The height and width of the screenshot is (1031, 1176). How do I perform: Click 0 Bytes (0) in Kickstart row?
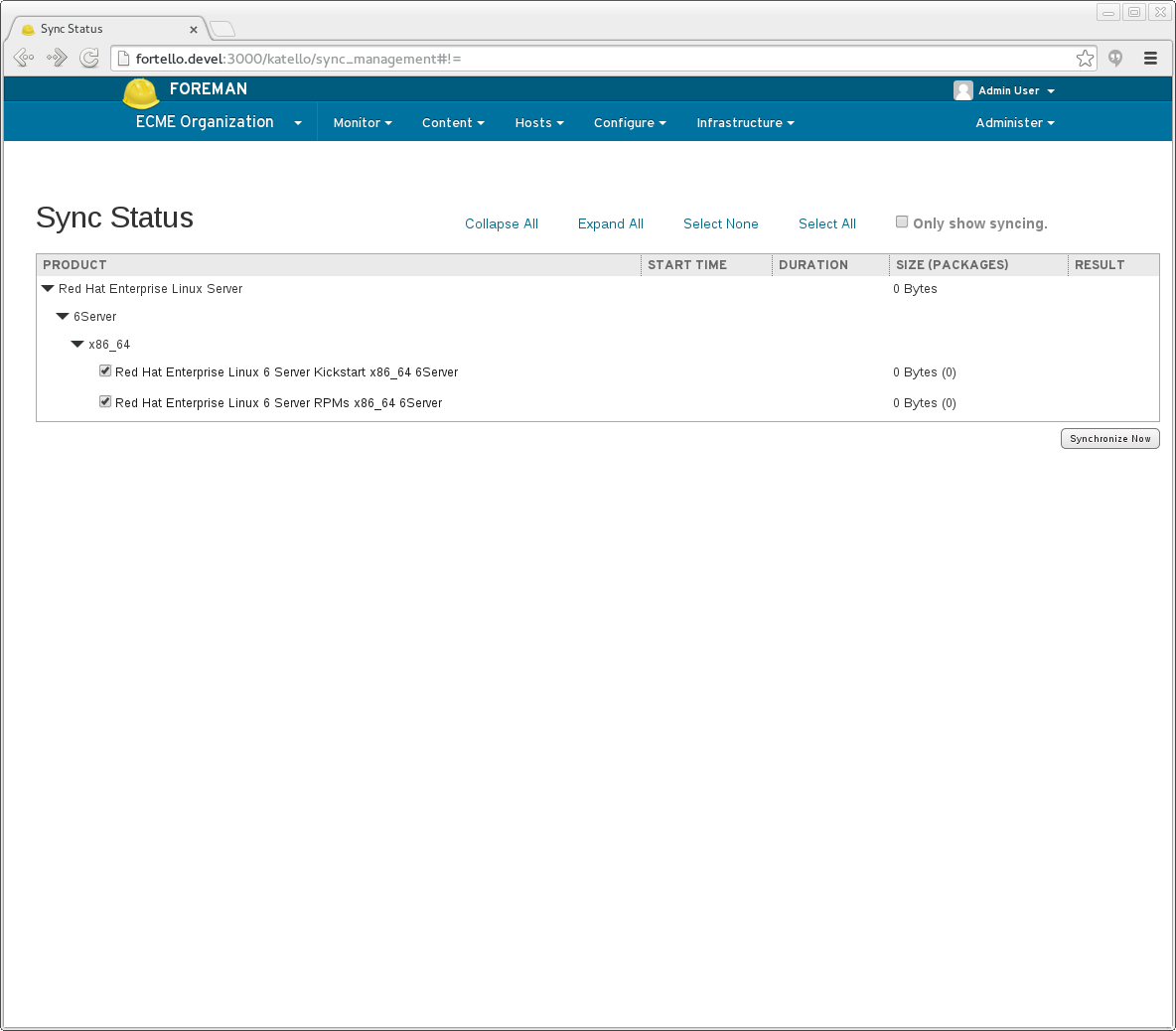pyautogui.click(x=925, y=371)
